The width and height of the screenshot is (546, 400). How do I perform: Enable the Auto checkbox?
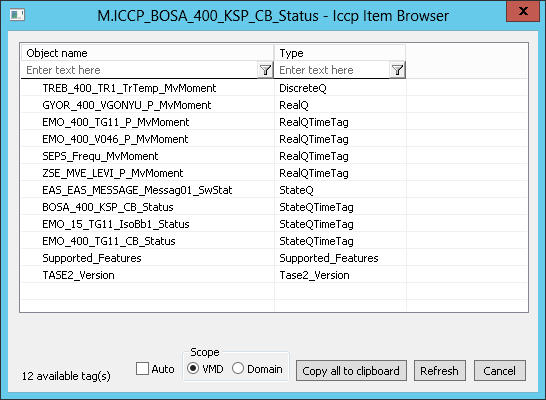coord(142,369)
